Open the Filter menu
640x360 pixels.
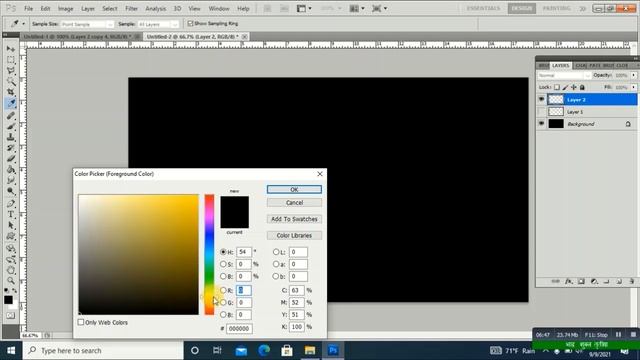click(131, 8)
